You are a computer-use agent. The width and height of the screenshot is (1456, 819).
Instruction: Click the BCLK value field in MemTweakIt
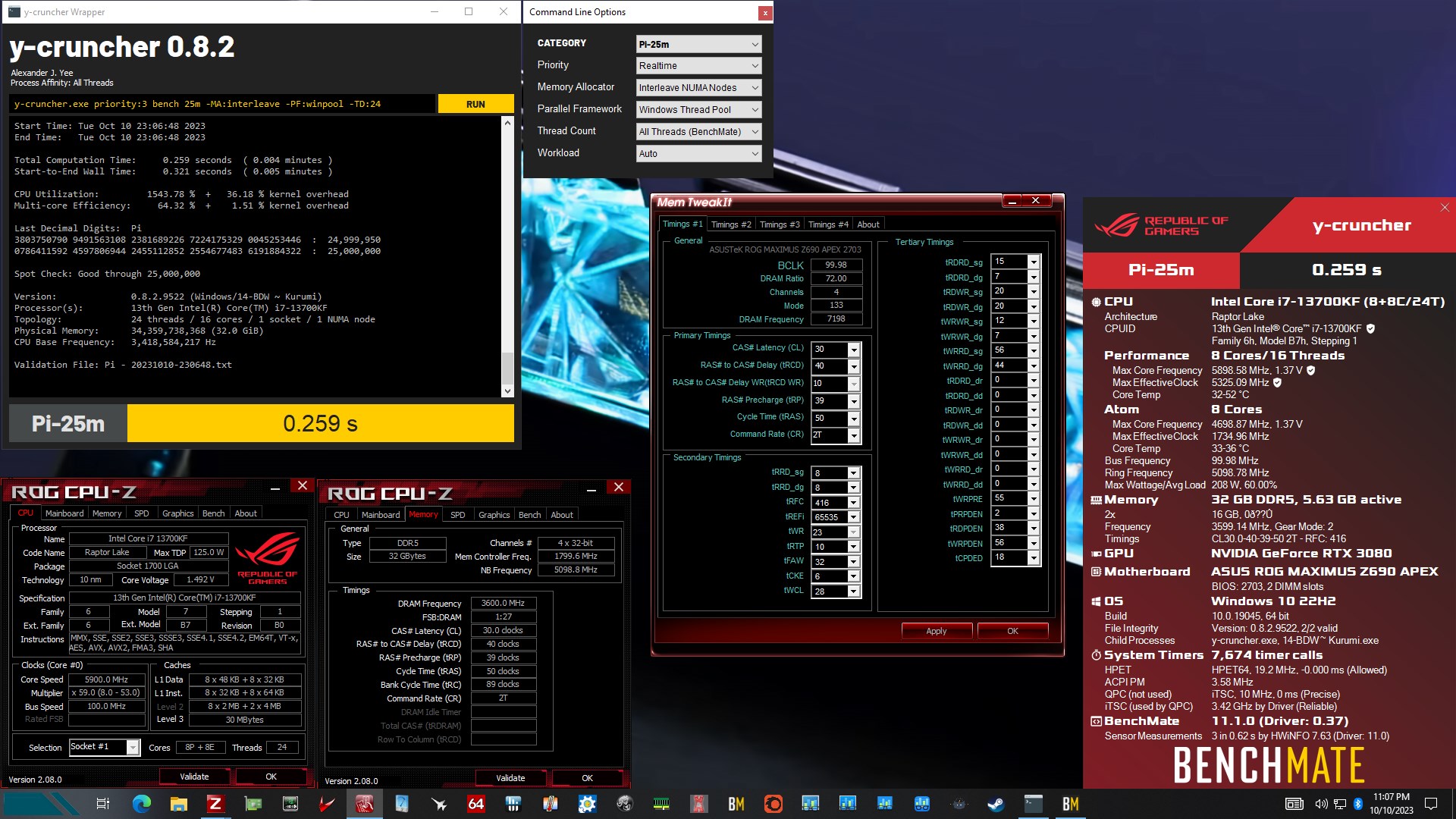[x=836, y=265]
